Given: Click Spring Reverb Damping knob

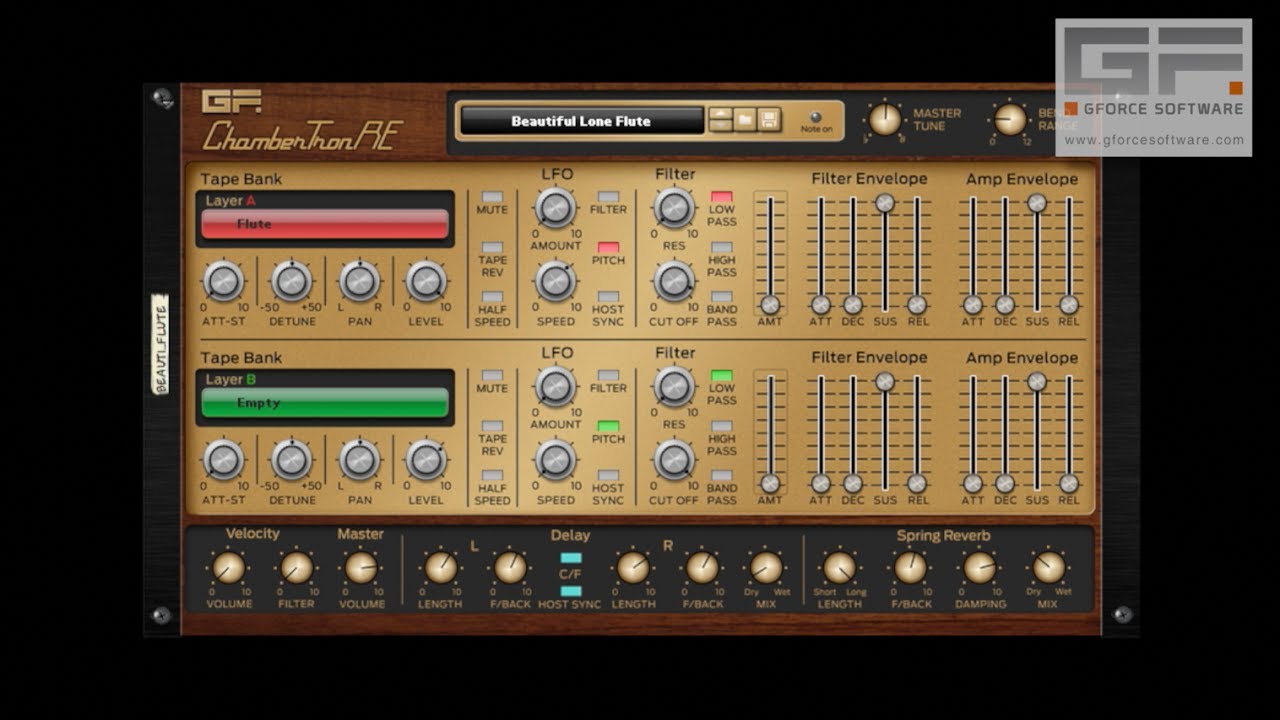Looking at the screenshot, I should pos(980,568).
